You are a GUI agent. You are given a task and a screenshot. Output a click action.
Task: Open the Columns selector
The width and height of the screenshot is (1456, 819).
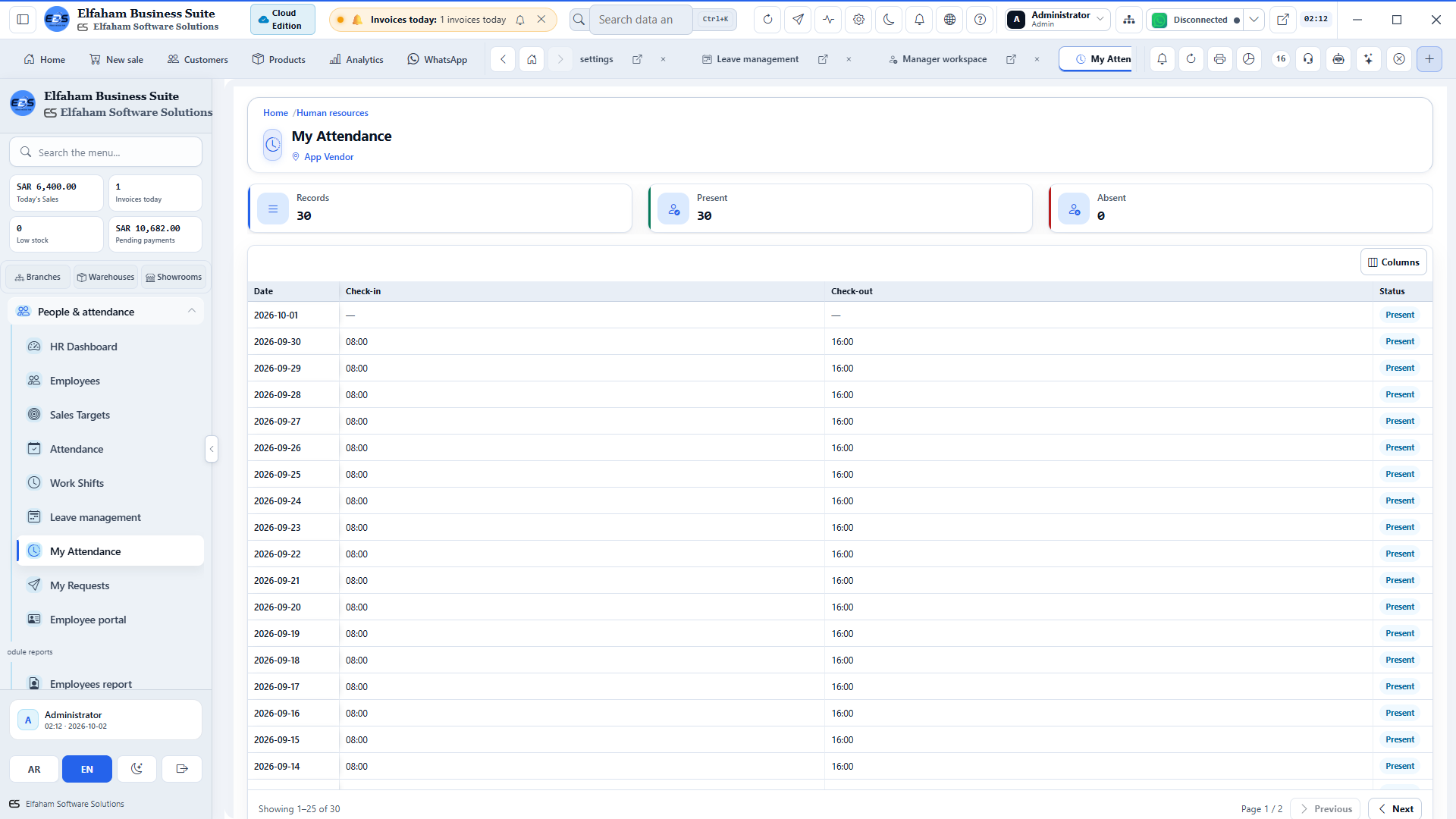1393,262
